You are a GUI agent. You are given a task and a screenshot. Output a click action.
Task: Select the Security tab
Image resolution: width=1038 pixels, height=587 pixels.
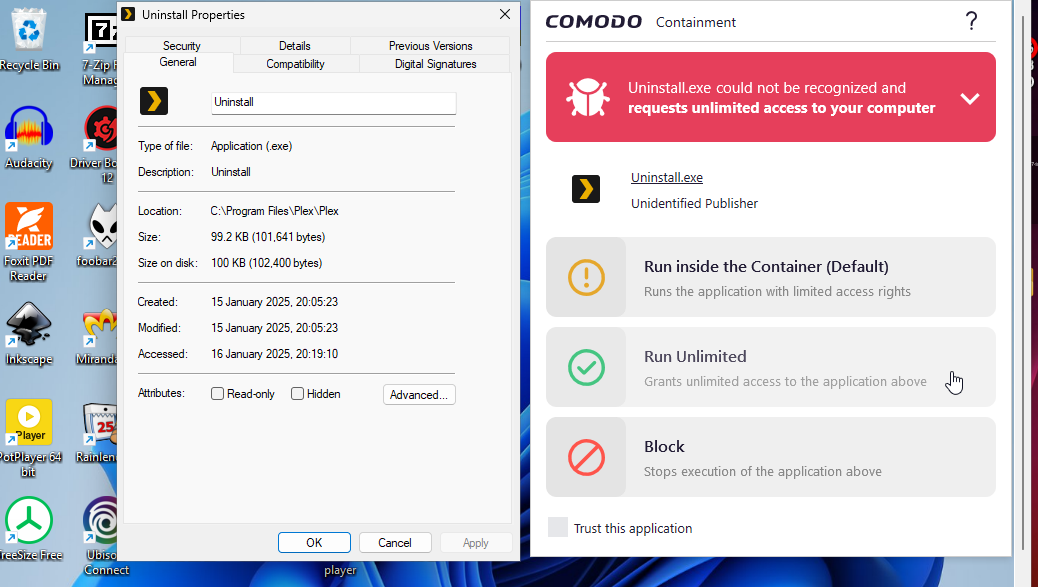point(181,46)
